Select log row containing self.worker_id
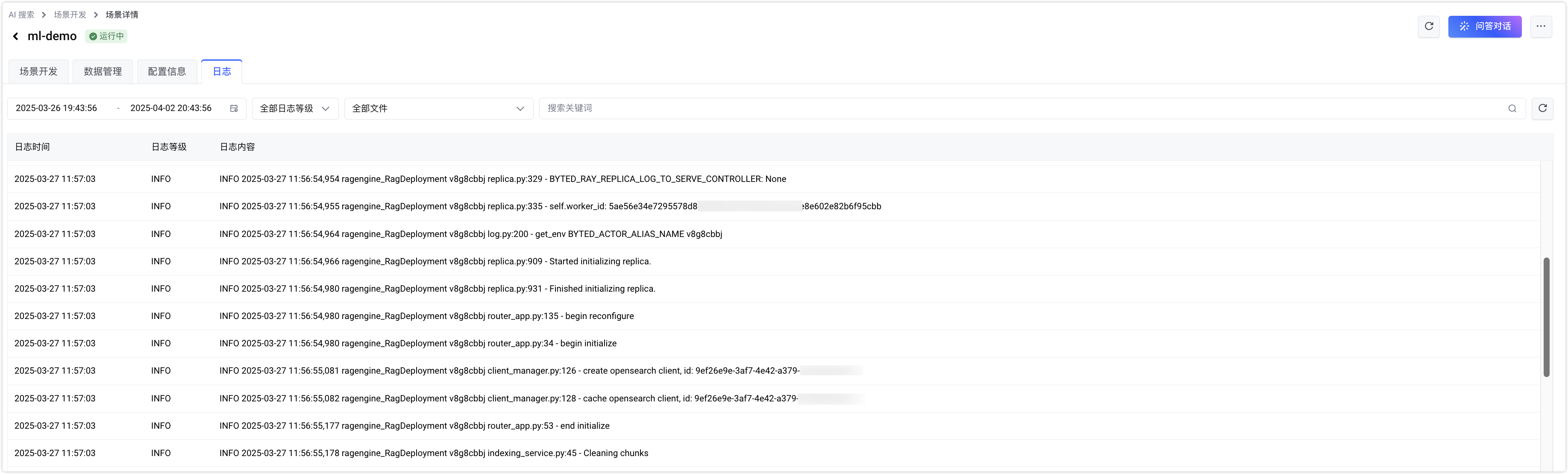Image resolution: width=1568 pixels, height=474 pixels. click(x=774, y=206)
